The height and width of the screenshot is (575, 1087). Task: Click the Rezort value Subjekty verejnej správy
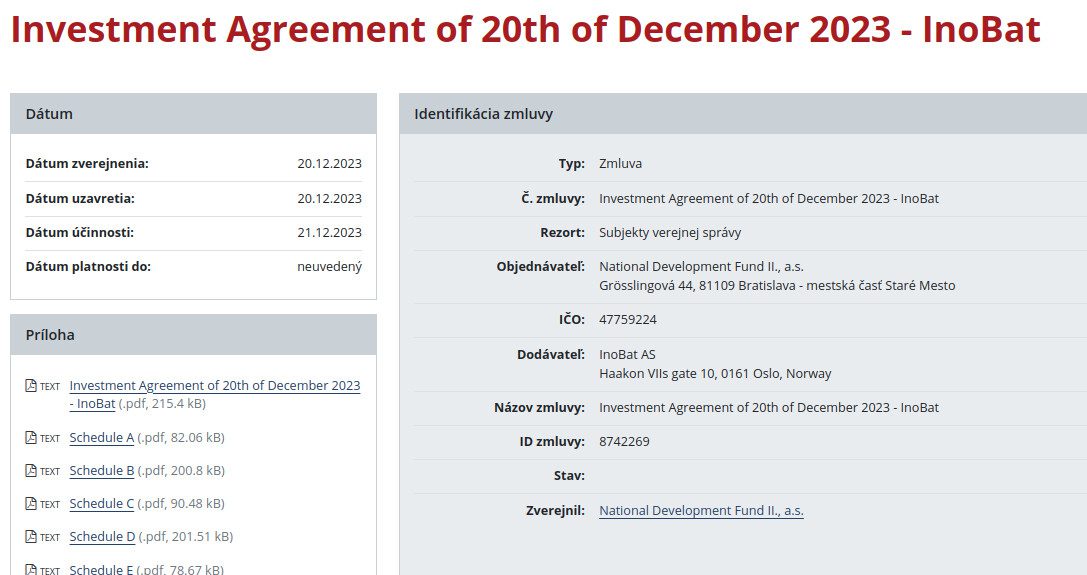click(670, 233)
